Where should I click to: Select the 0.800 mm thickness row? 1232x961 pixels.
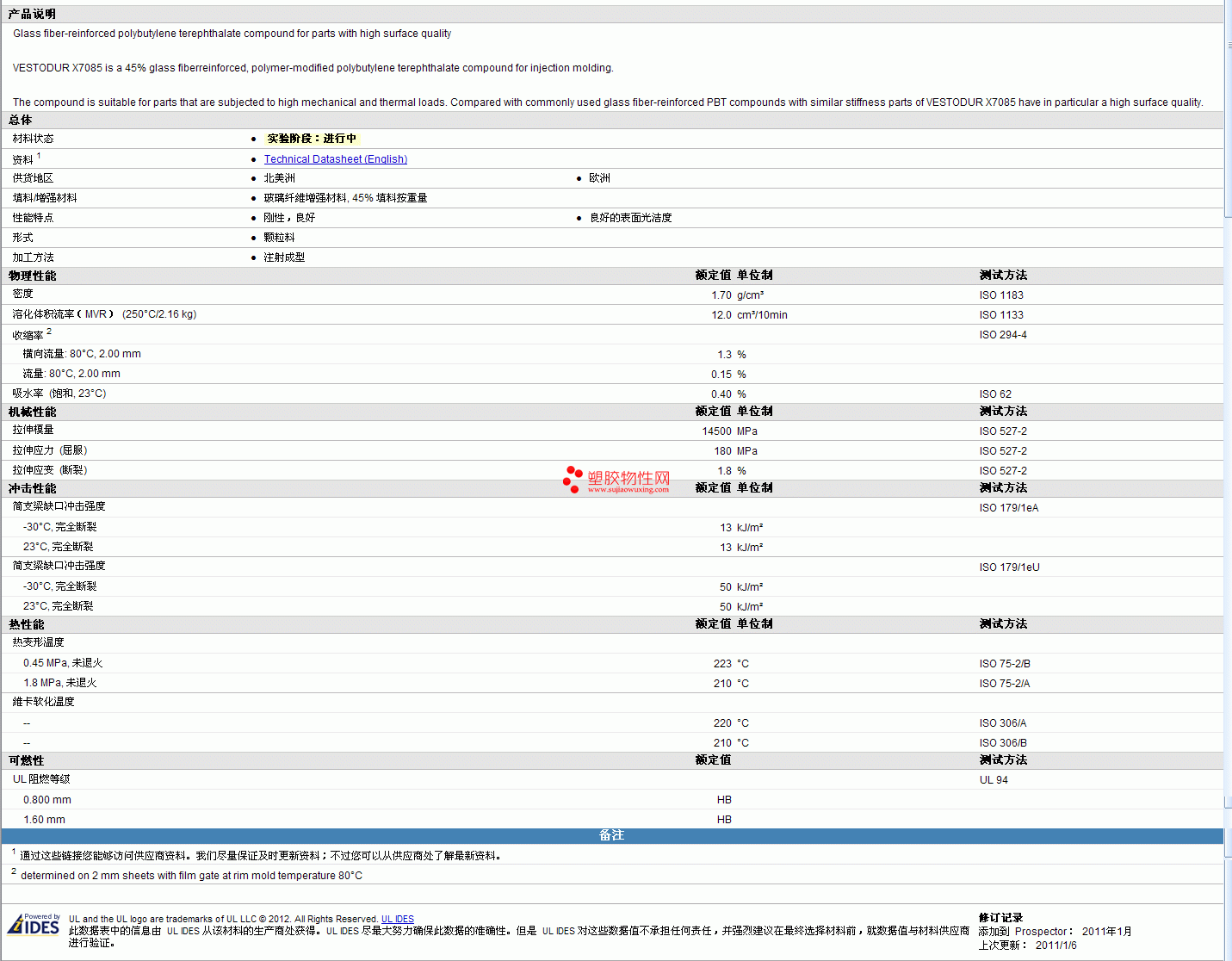(47, 800)
